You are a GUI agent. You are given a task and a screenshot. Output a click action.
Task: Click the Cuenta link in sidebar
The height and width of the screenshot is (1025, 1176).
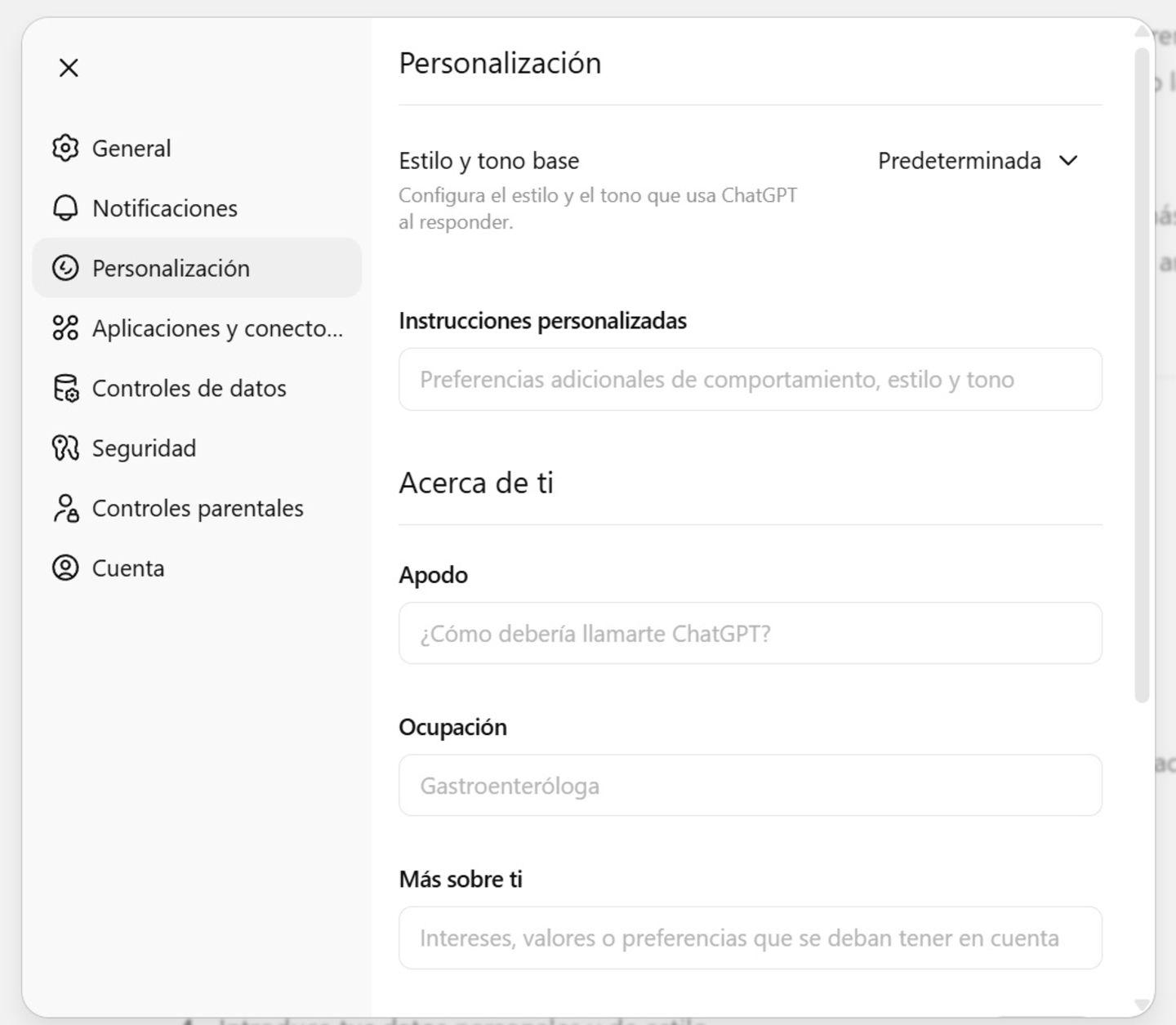pos(128,568)
